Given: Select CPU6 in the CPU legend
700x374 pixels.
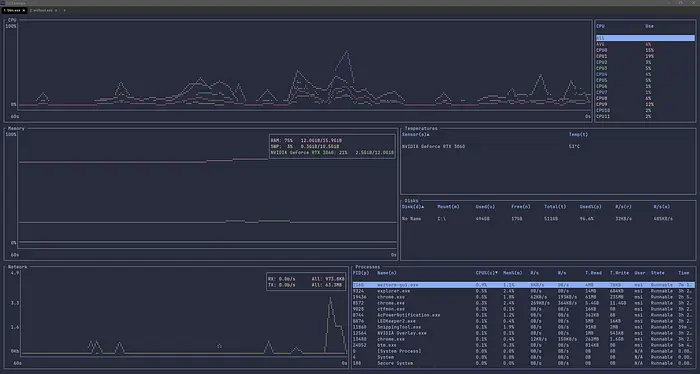Looking at the screenshot, I should click(645, 87).
